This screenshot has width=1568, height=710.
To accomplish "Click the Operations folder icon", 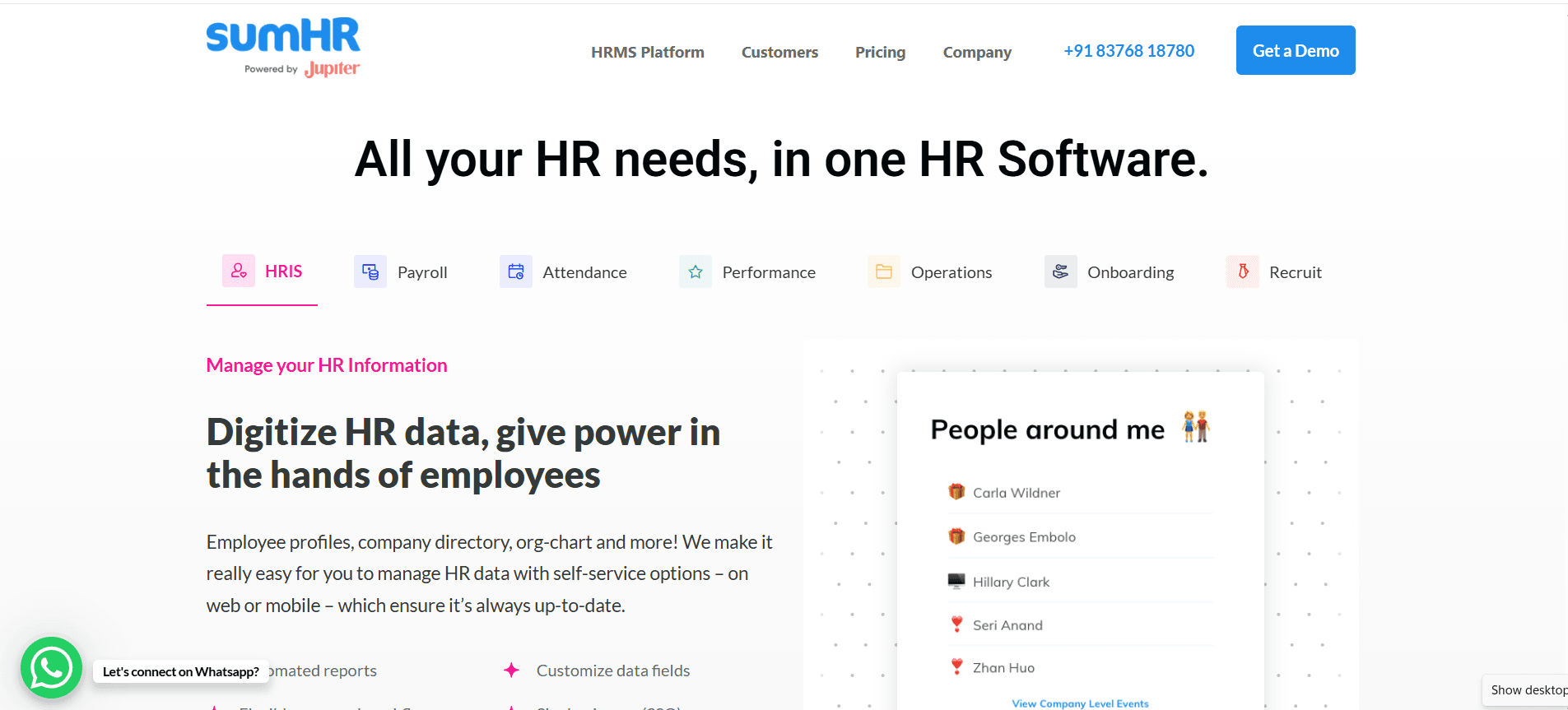I will pos(884,271).
